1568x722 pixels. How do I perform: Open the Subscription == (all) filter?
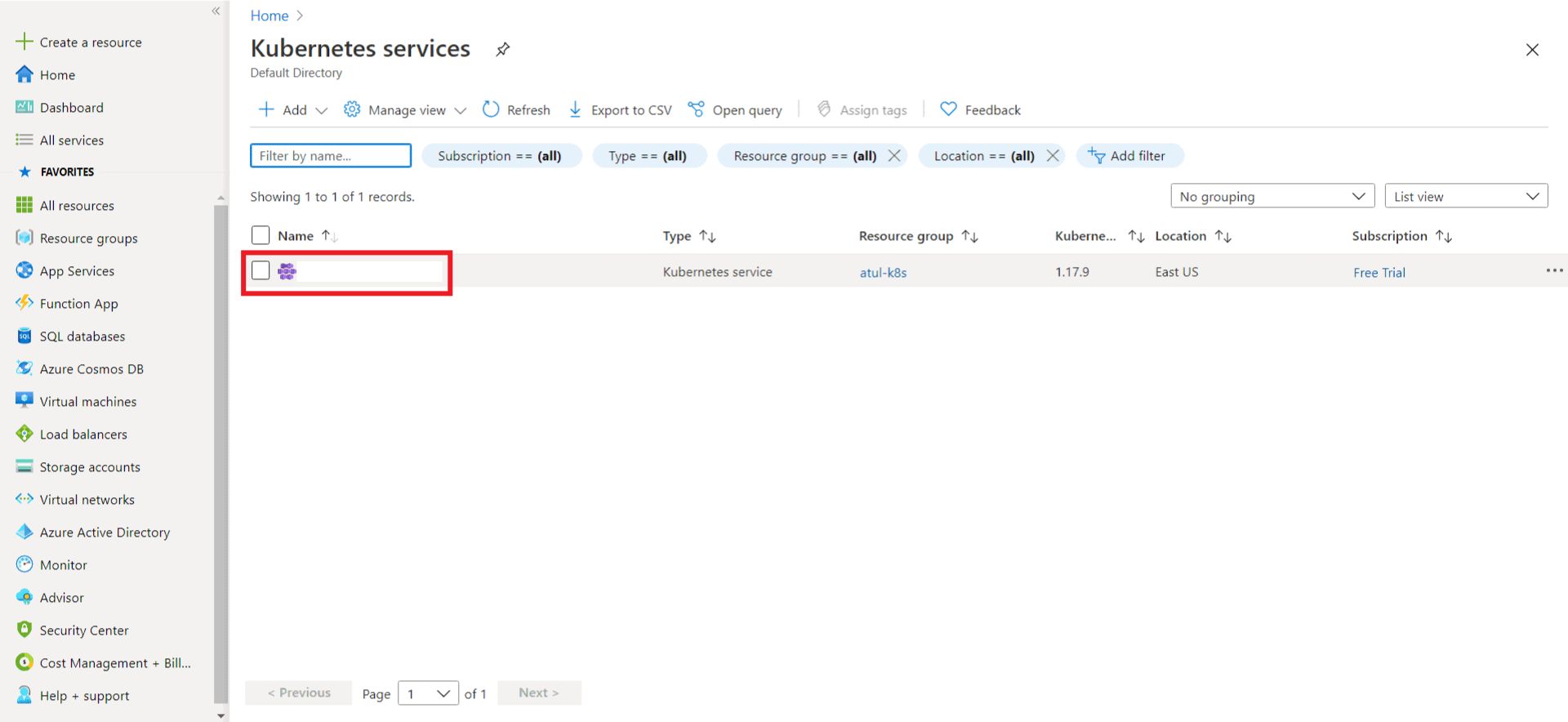[501, 155]
